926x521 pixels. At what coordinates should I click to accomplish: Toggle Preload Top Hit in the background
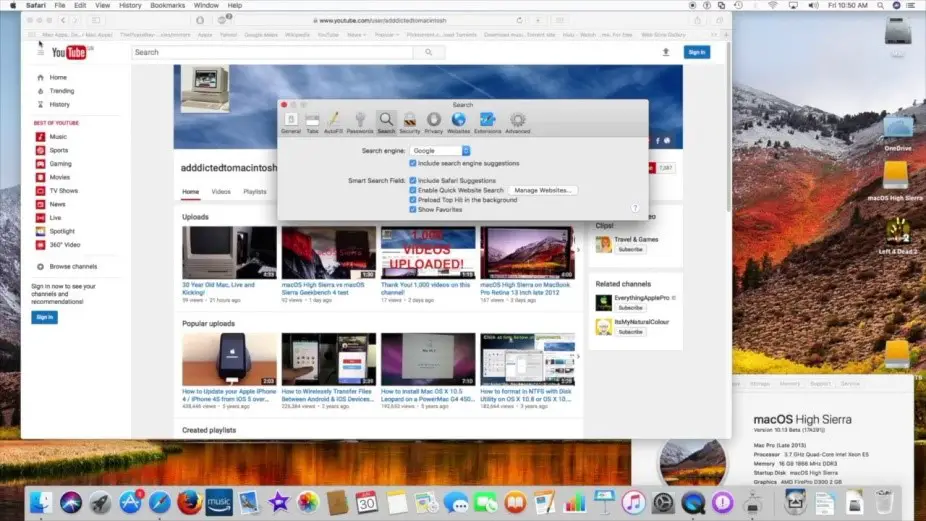(413, 200)
